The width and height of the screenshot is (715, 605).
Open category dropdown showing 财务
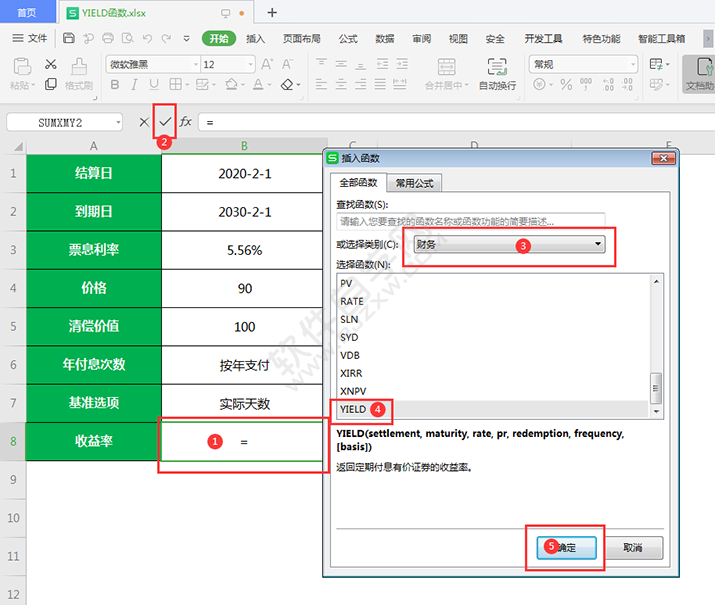(x=509, y=244)
